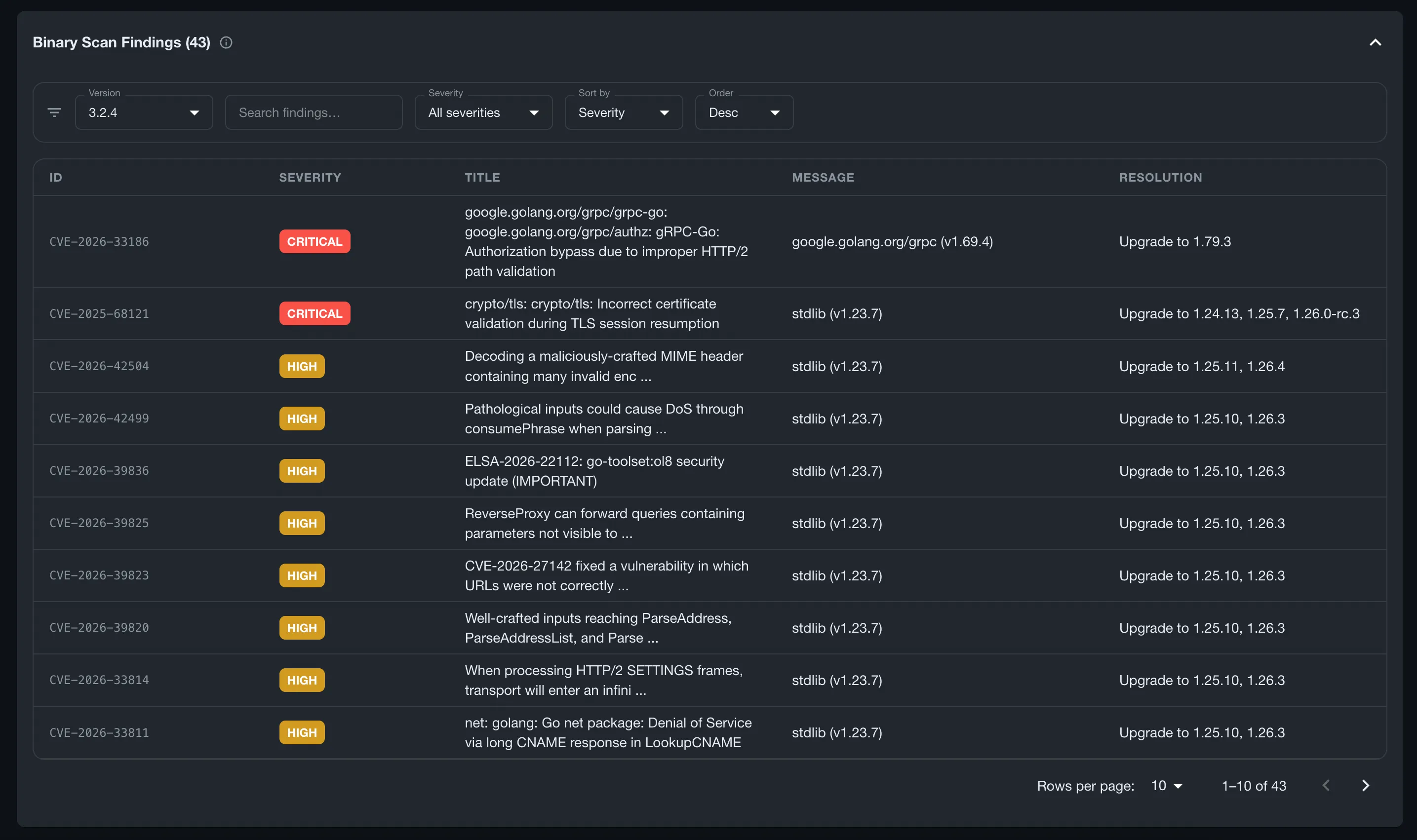Click the filter list icon

(54, 113)
